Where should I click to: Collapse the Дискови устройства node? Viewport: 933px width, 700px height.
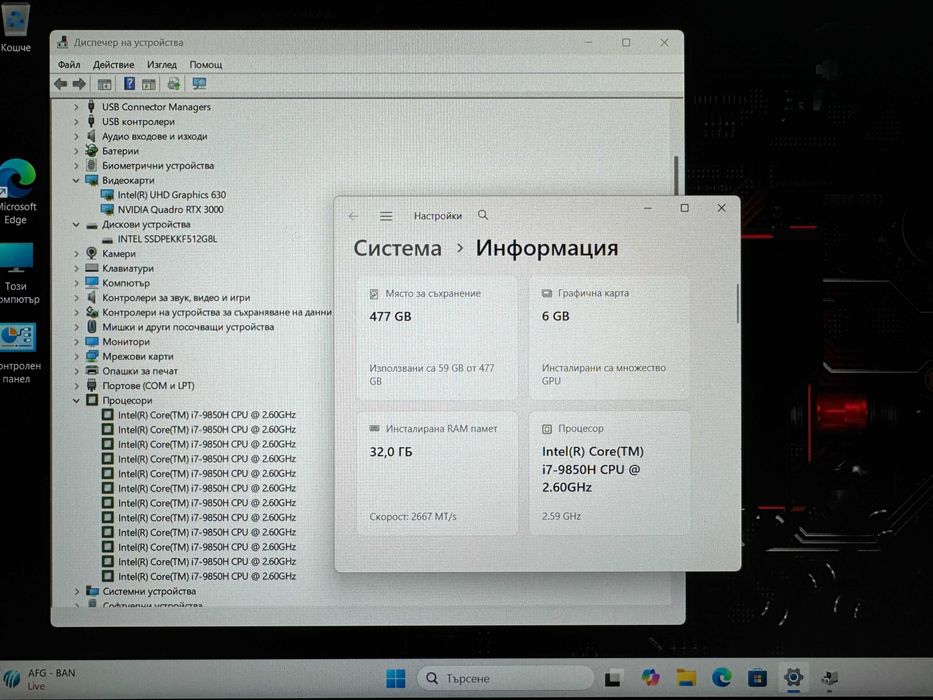(x=76, y=224)
